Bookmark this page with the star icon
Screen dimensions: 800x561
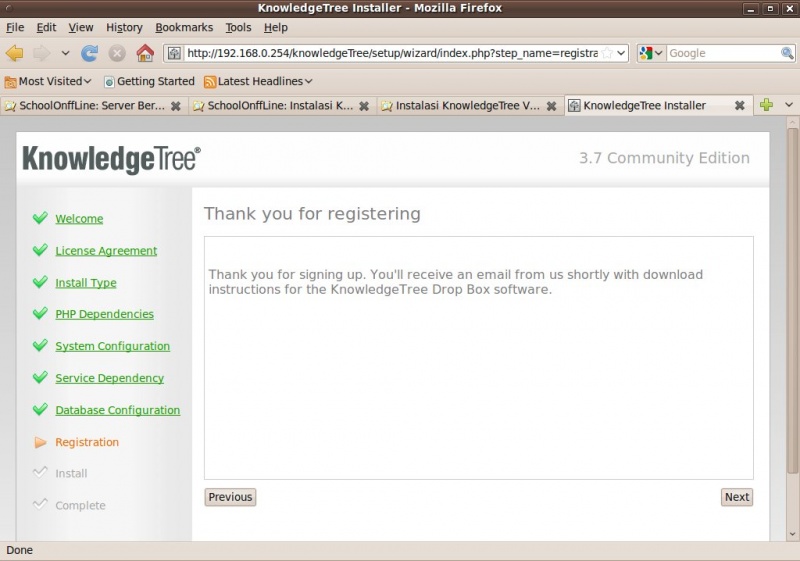[607, 53]
